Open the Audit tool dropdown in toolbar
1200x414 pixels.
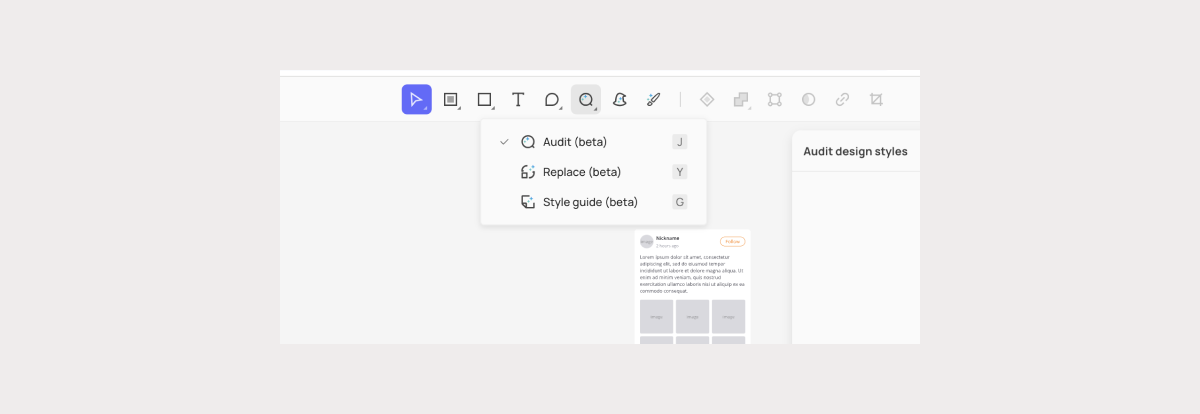click(586, 99)
